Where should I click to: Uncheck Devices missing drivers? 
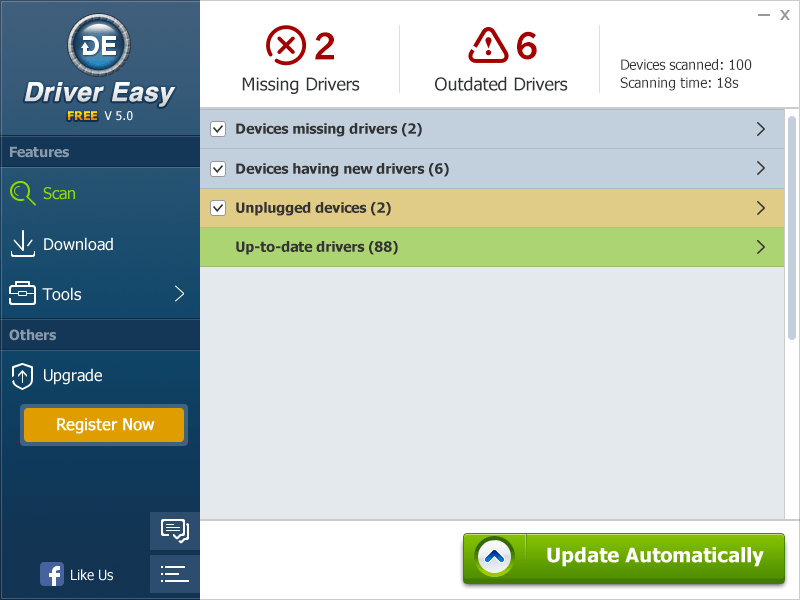[218, 129]
